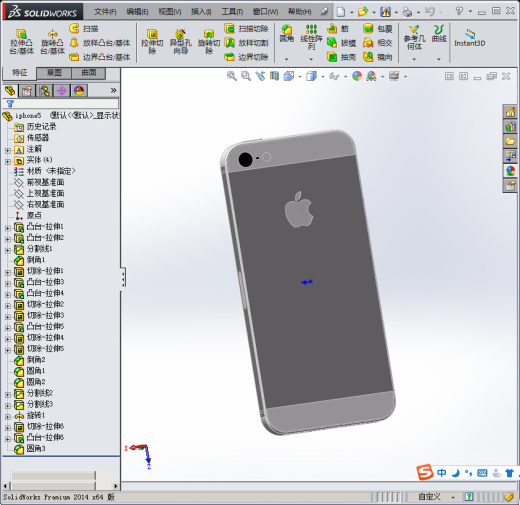This screenshot has width=520, height=505.
Task: Open the 线性阵列 pattern dropdown arrow
Action: (311, 59)
